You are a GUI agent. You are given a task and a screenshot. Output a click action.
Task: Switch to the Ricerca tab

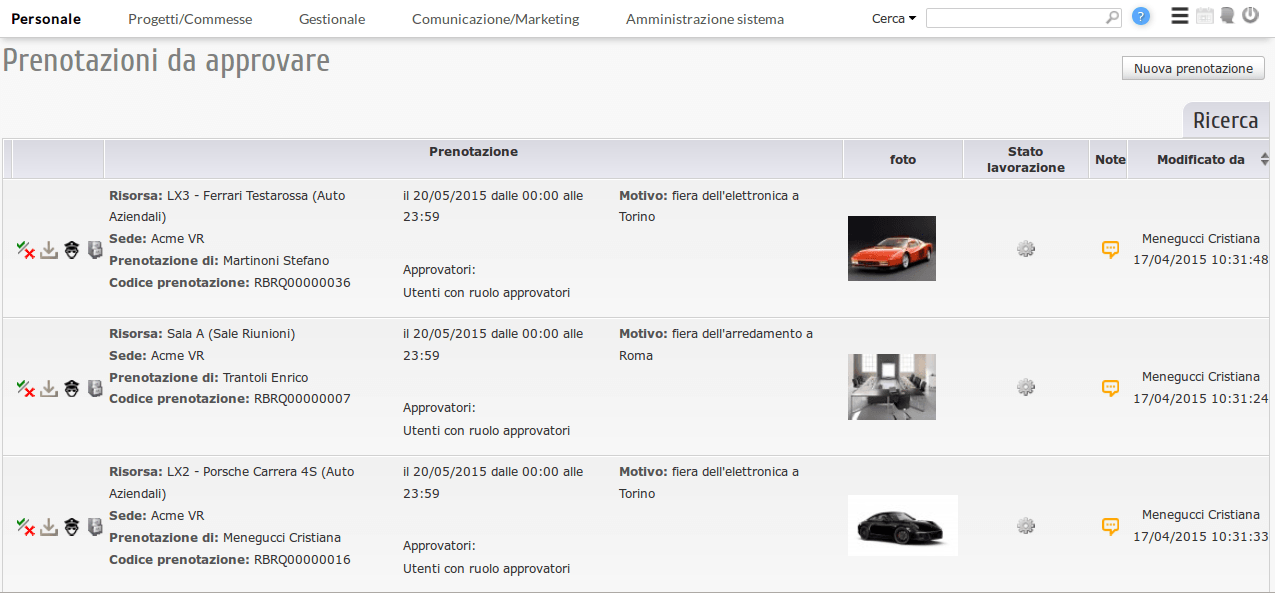tap(1225, 121)
